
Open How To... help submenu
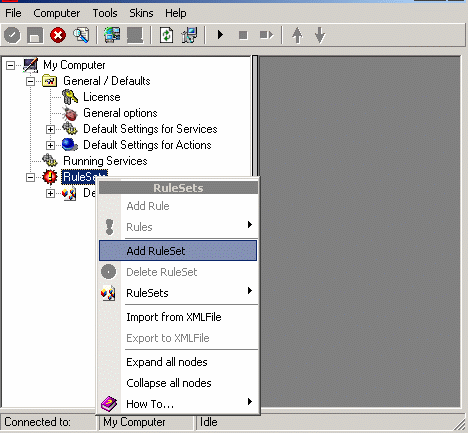click(178, 404)
